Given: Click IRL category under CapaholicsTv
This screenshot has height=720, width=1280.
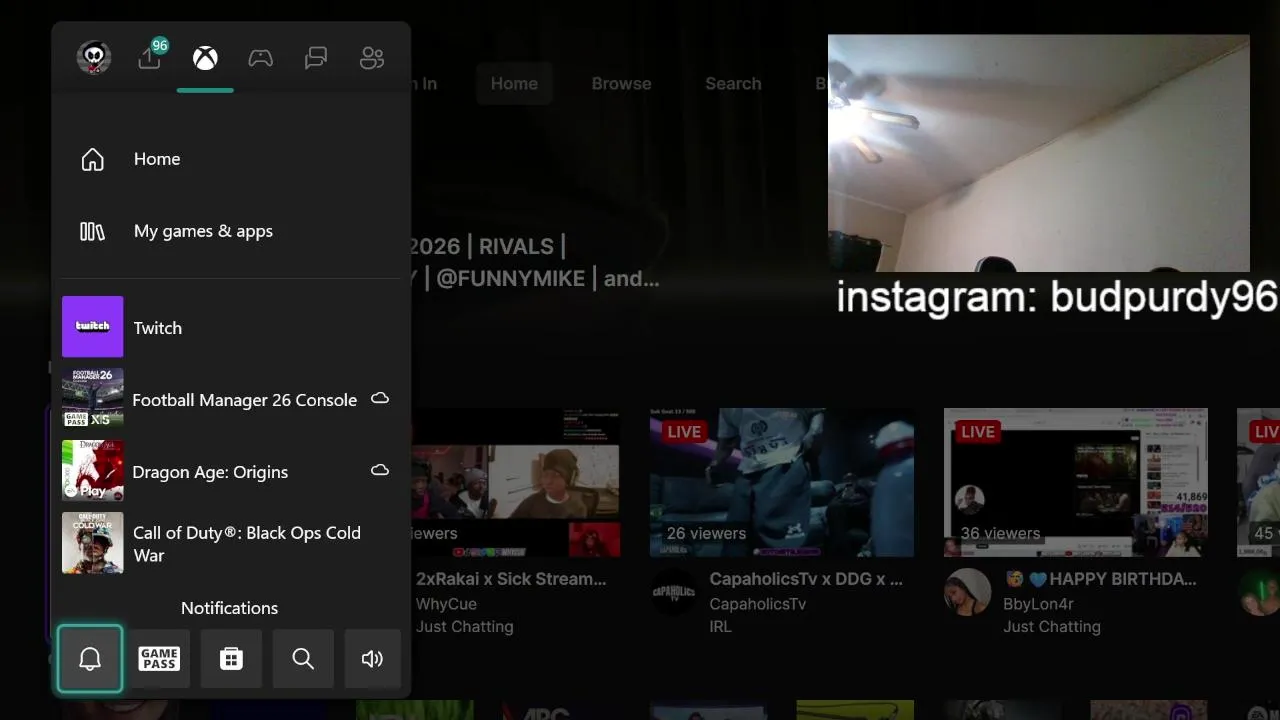Looking at the screenshot, I should coord(720,627).
